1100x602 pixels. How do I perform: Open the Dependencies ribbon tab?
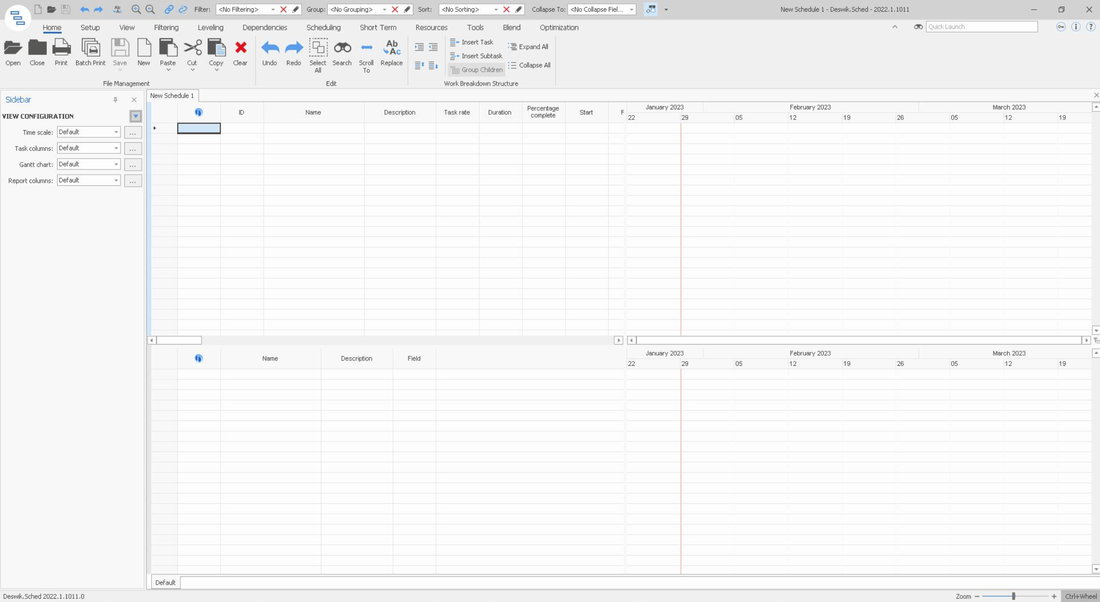point(264,27)
